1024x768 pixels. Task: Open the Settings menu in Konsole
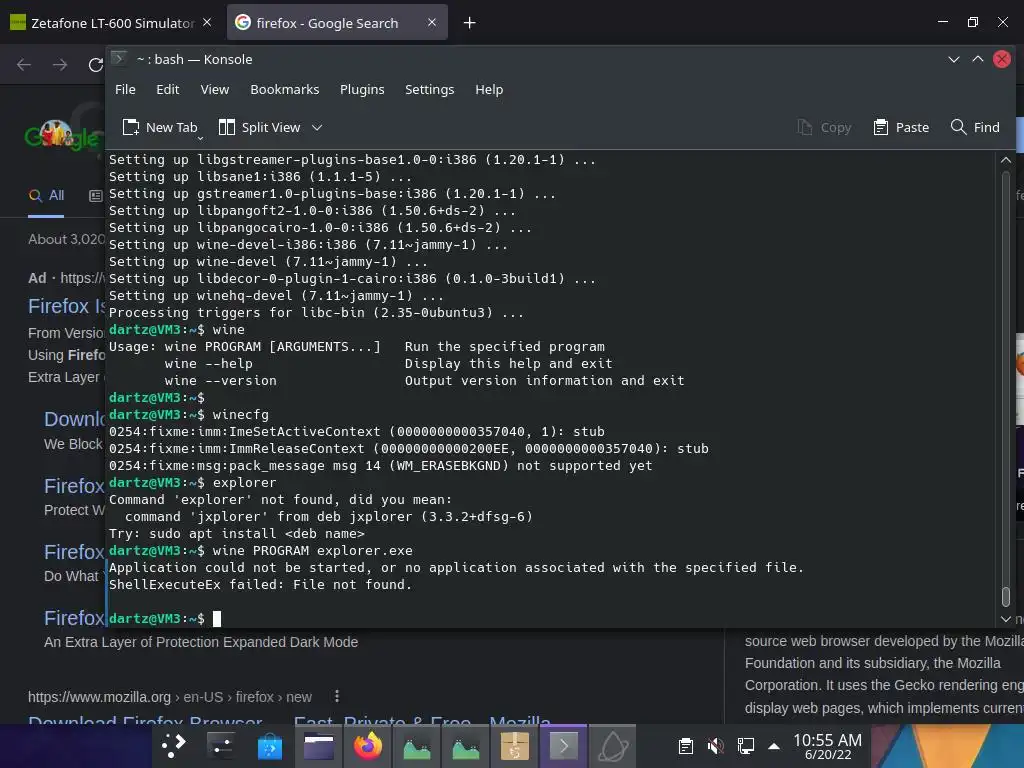coord(429,89)
